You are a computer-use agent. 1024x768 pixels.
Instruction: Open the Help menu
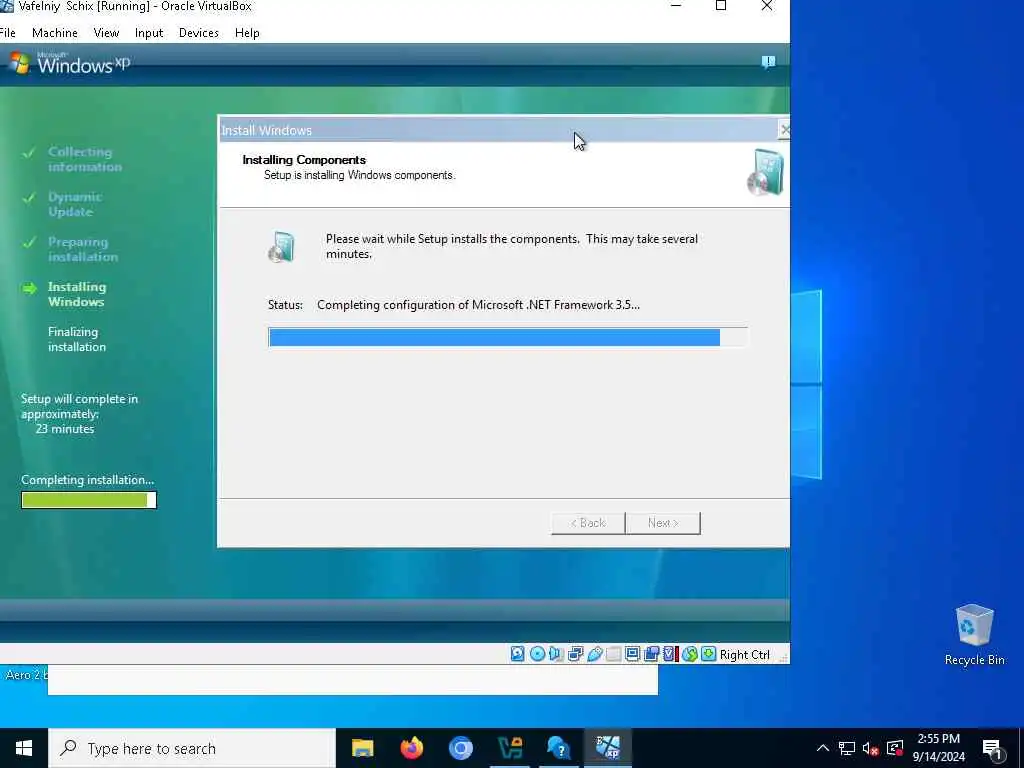(x=248, y=33)
